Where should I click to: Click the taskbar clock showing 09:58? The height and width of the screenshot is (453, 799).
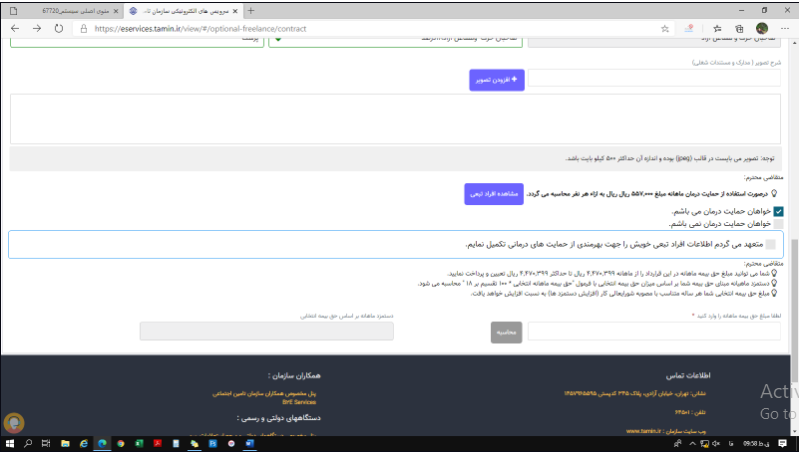pyautogui.click(x=756, y=444)
